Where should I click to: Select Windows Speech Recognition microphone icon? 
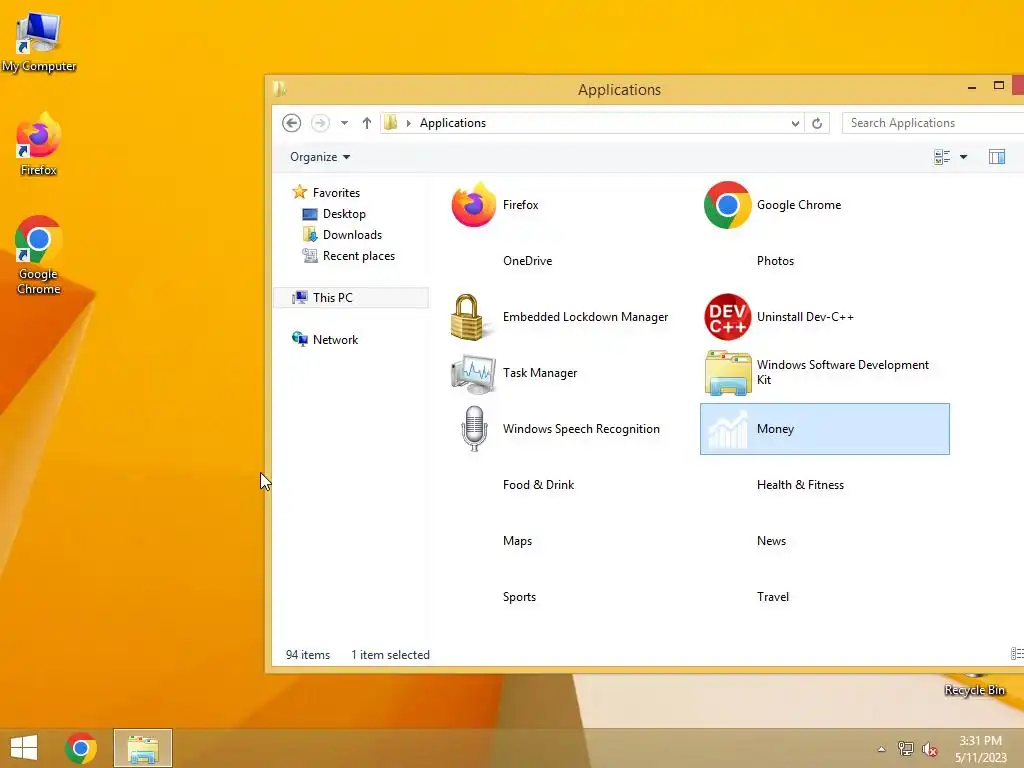pos(474,429)
